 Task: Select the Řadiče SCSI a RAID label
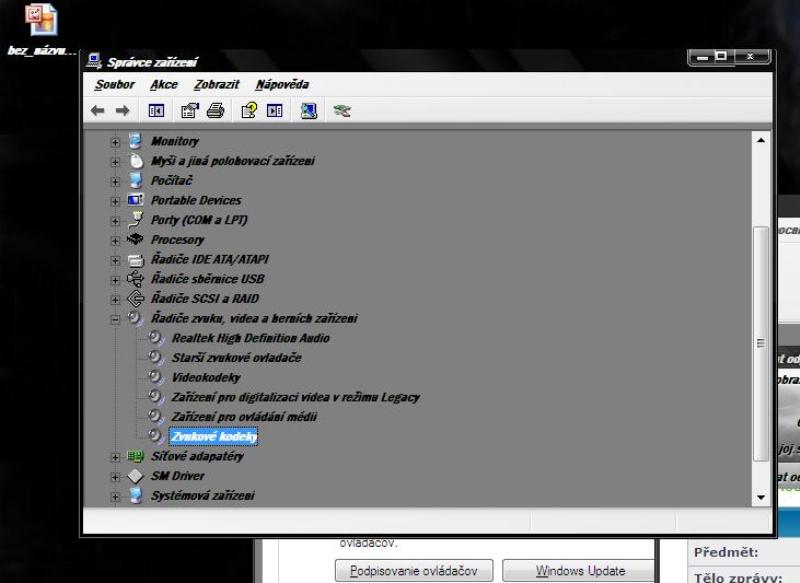205,299
